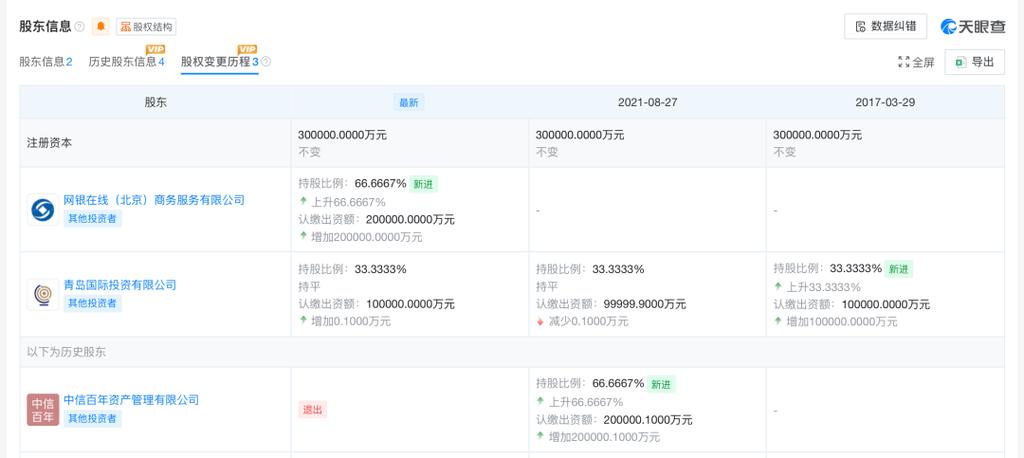Click 其他投资者 tag under 网银在线
Viewport: 1024px width, 458px height.
(93, 219)
